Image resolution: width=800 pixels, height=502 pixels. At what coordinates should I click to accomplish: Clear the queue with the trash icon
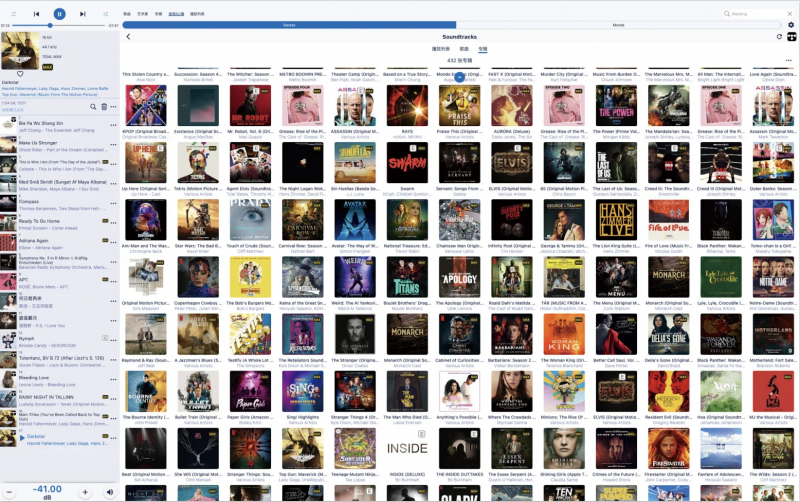pos(104,107)
